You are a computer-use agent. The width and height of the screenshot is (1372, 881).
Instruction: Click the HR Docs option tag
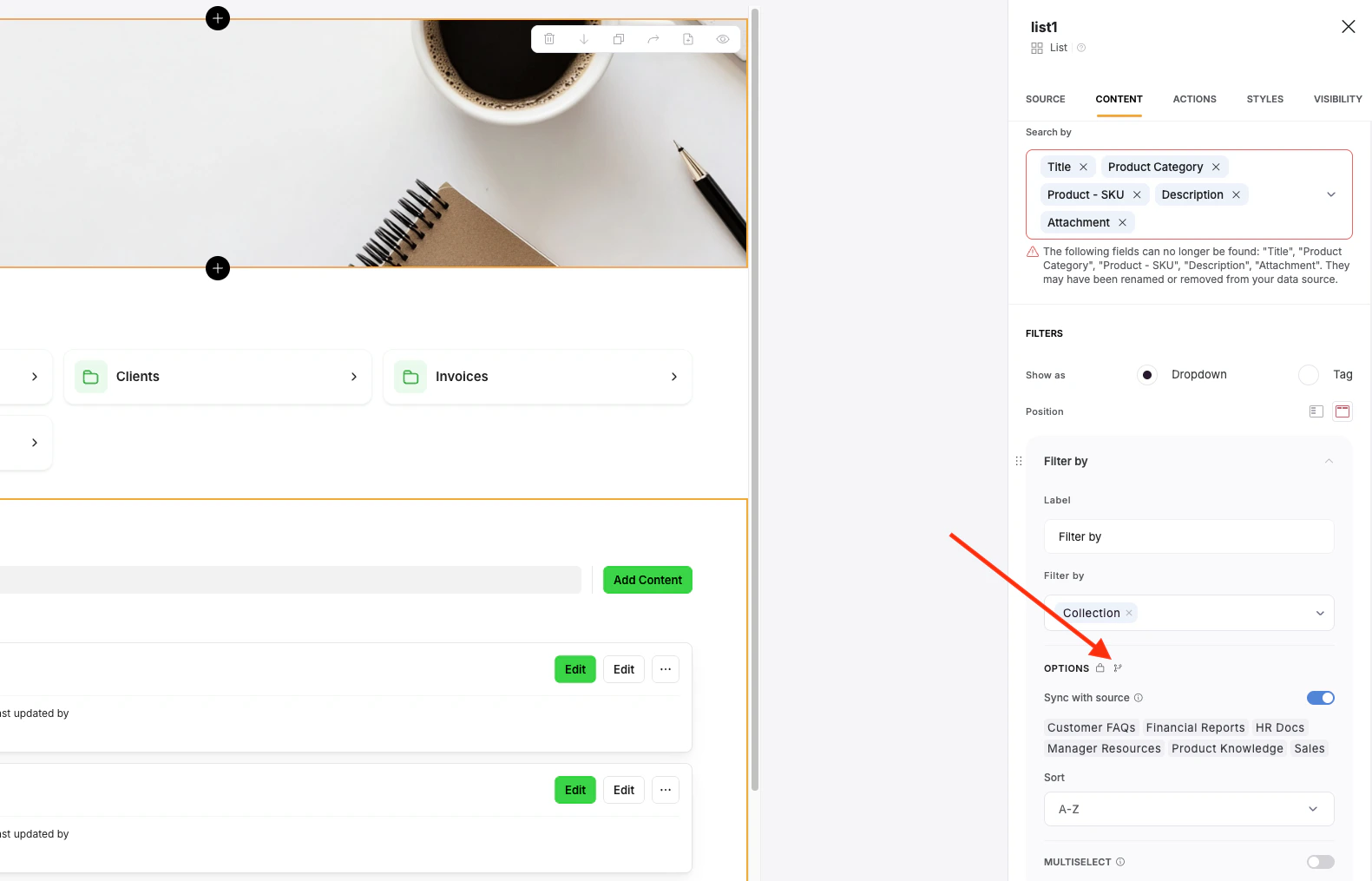point(1280,727)
